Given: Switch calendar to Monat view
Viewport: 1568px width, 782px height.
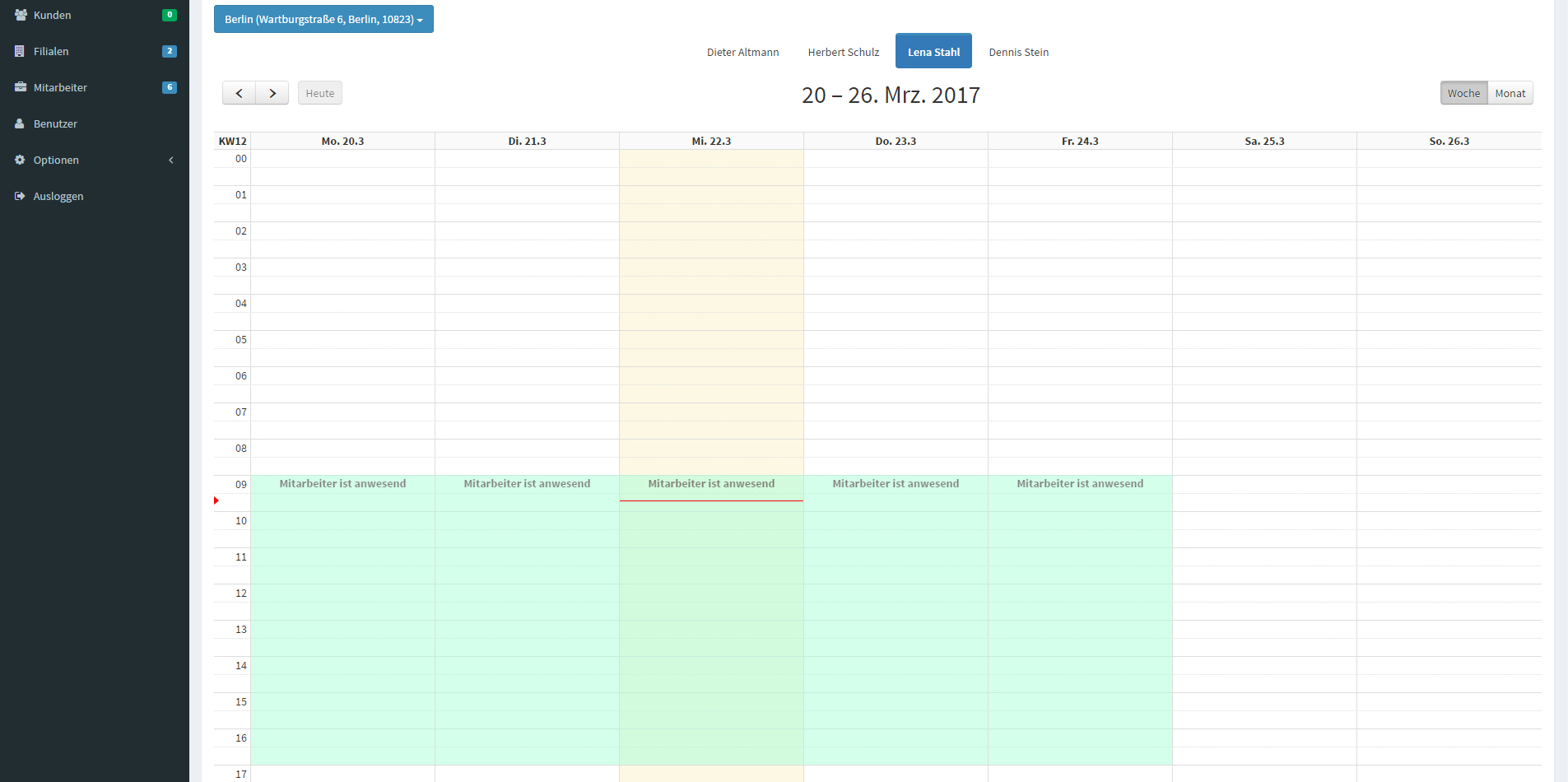Looking at the screenshot, I should tap(1510, 93).
